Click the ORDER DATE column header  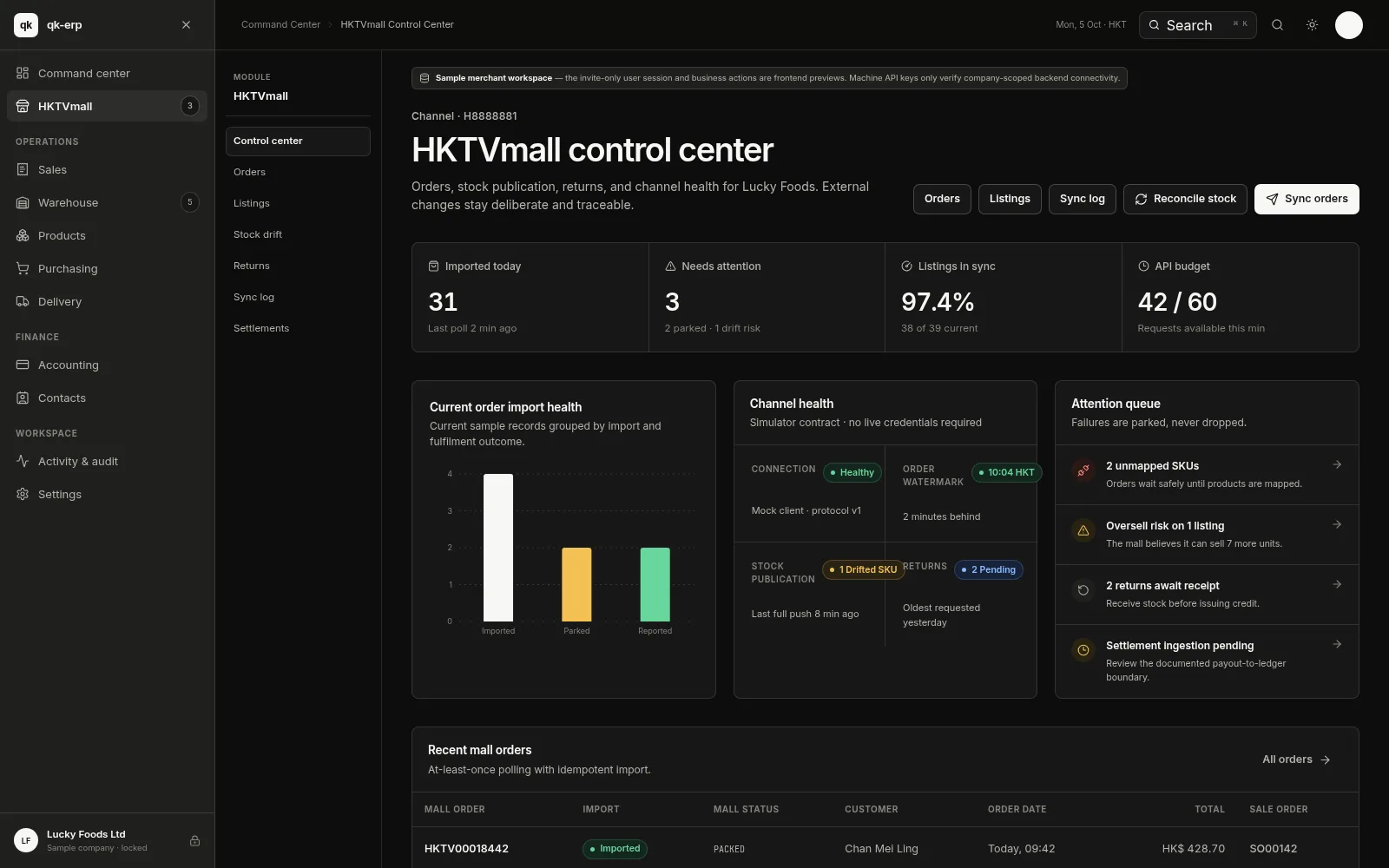click(1017, 809)
